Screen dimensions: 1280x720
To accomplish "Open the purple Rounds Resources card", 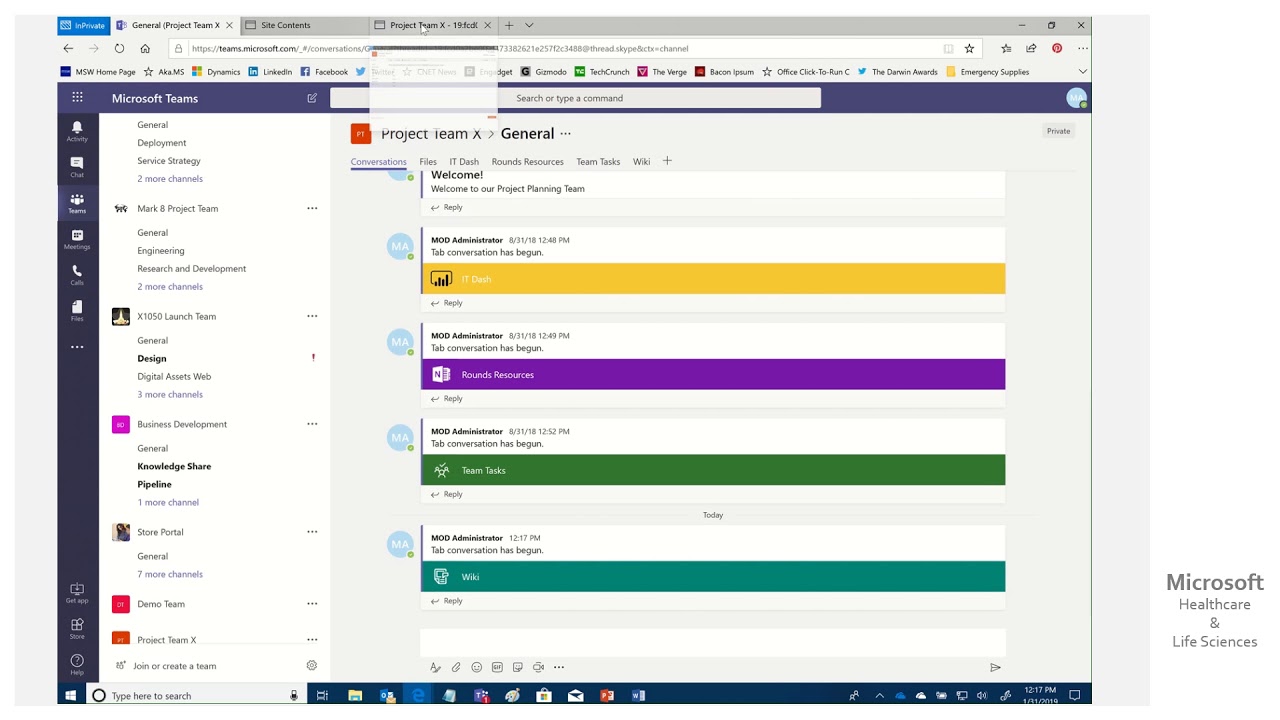I will point(713,375).
